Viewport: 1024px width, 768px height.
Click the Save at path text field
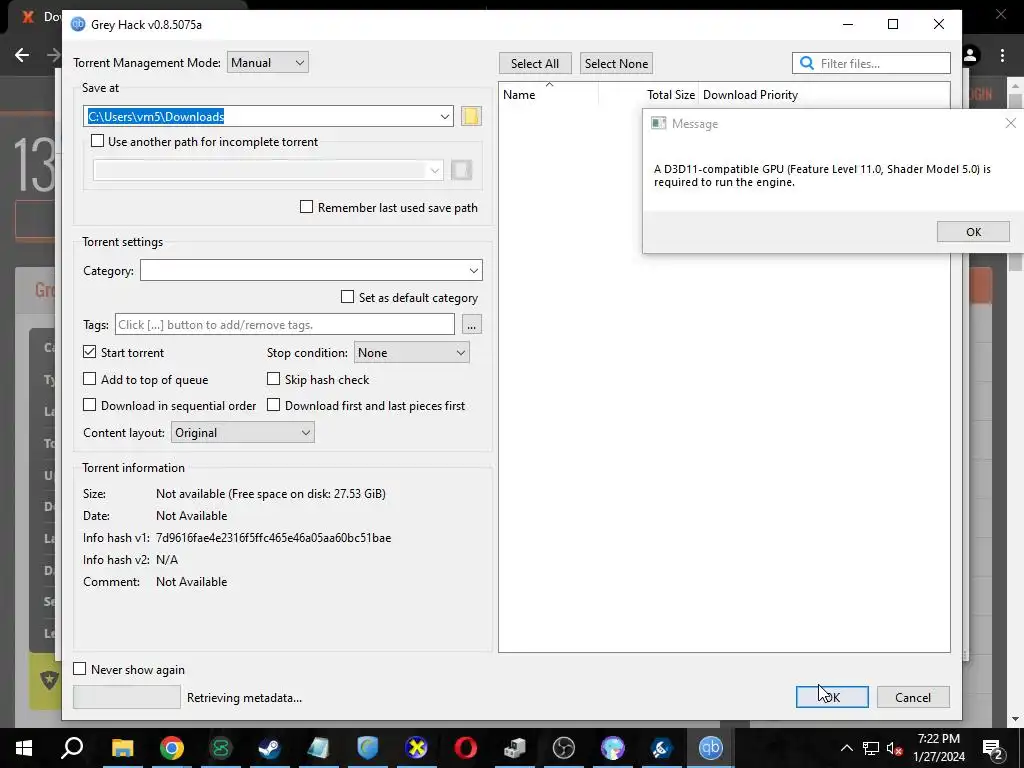(x=261, y=116)
